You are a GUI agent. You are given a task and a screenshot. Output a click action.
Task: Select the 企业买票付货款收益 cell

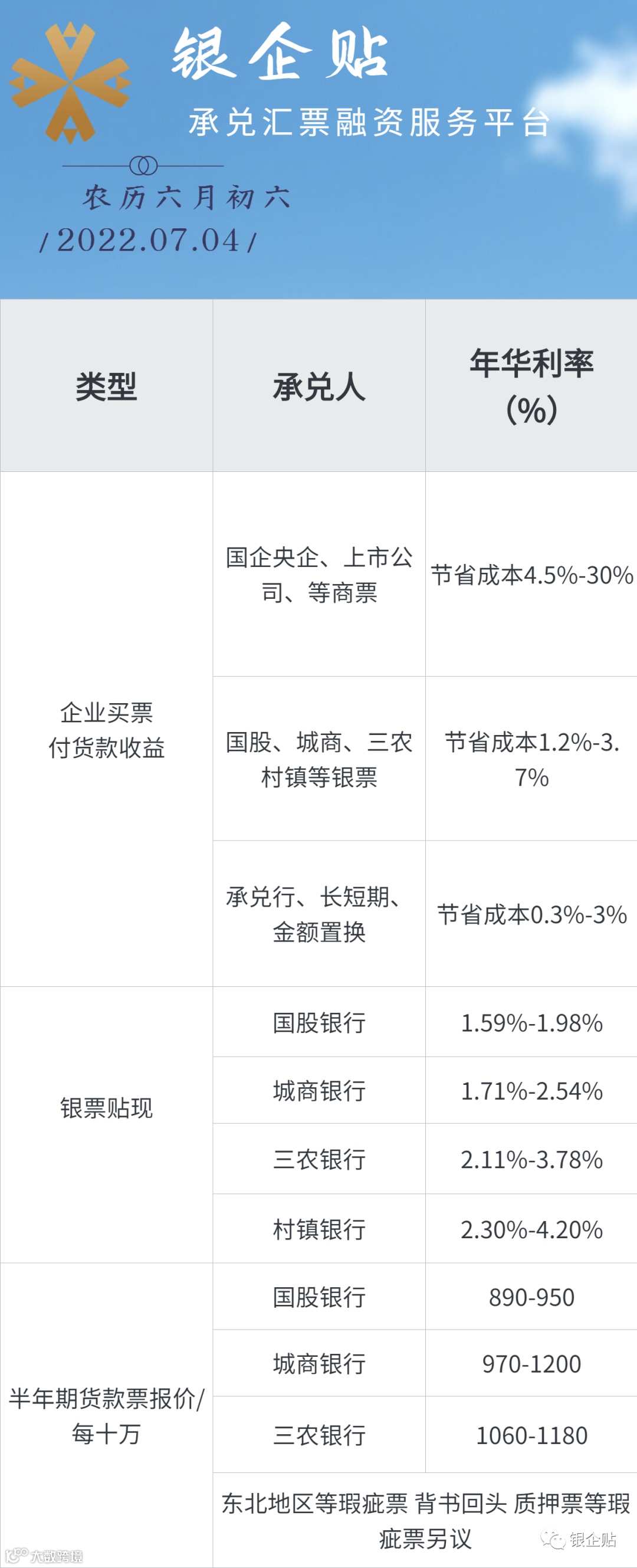pyautogui.click(x=107, y=729)
